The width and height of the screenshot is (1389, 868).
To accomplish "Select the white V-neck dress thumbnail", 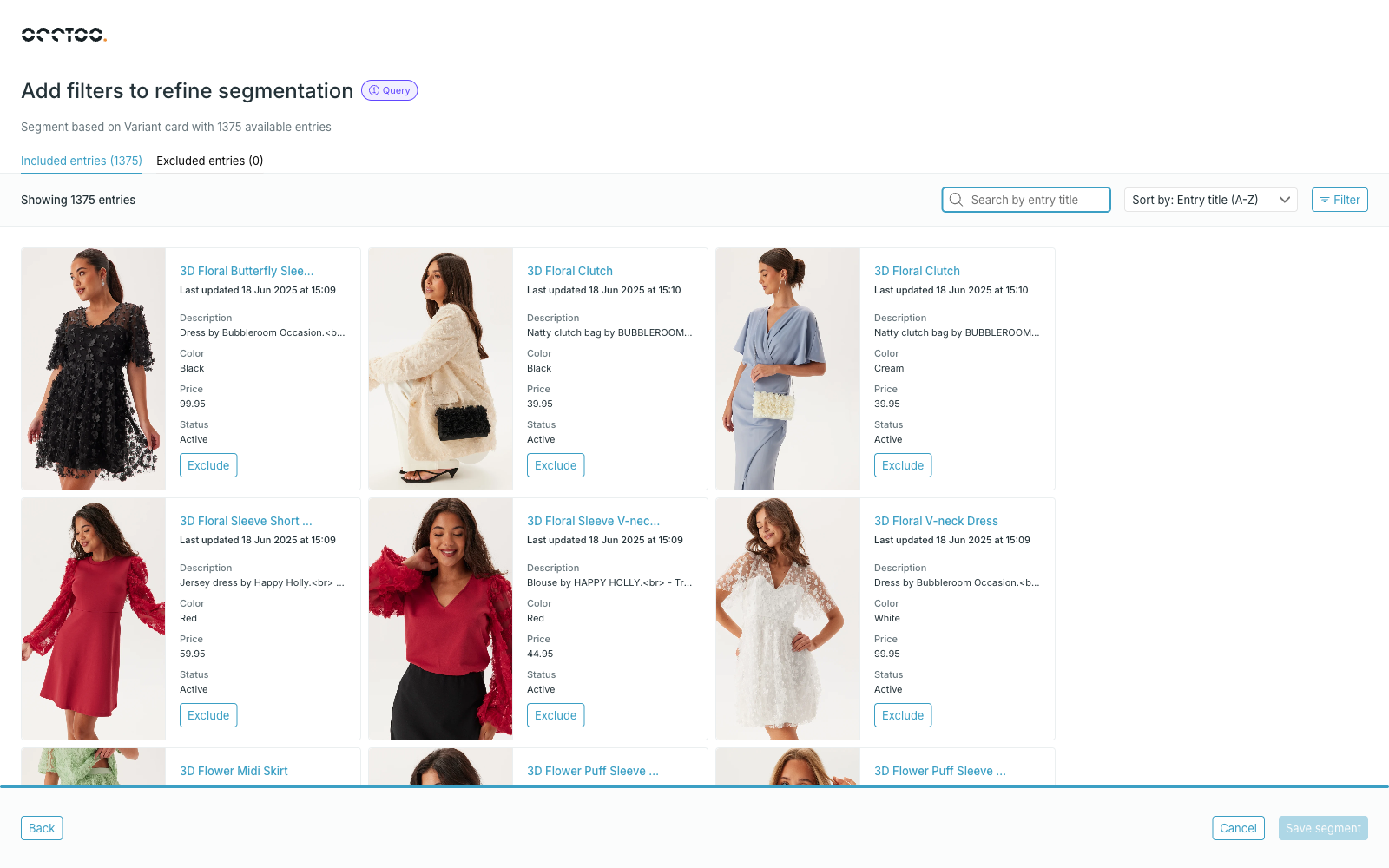I will [x=788, y=619].
